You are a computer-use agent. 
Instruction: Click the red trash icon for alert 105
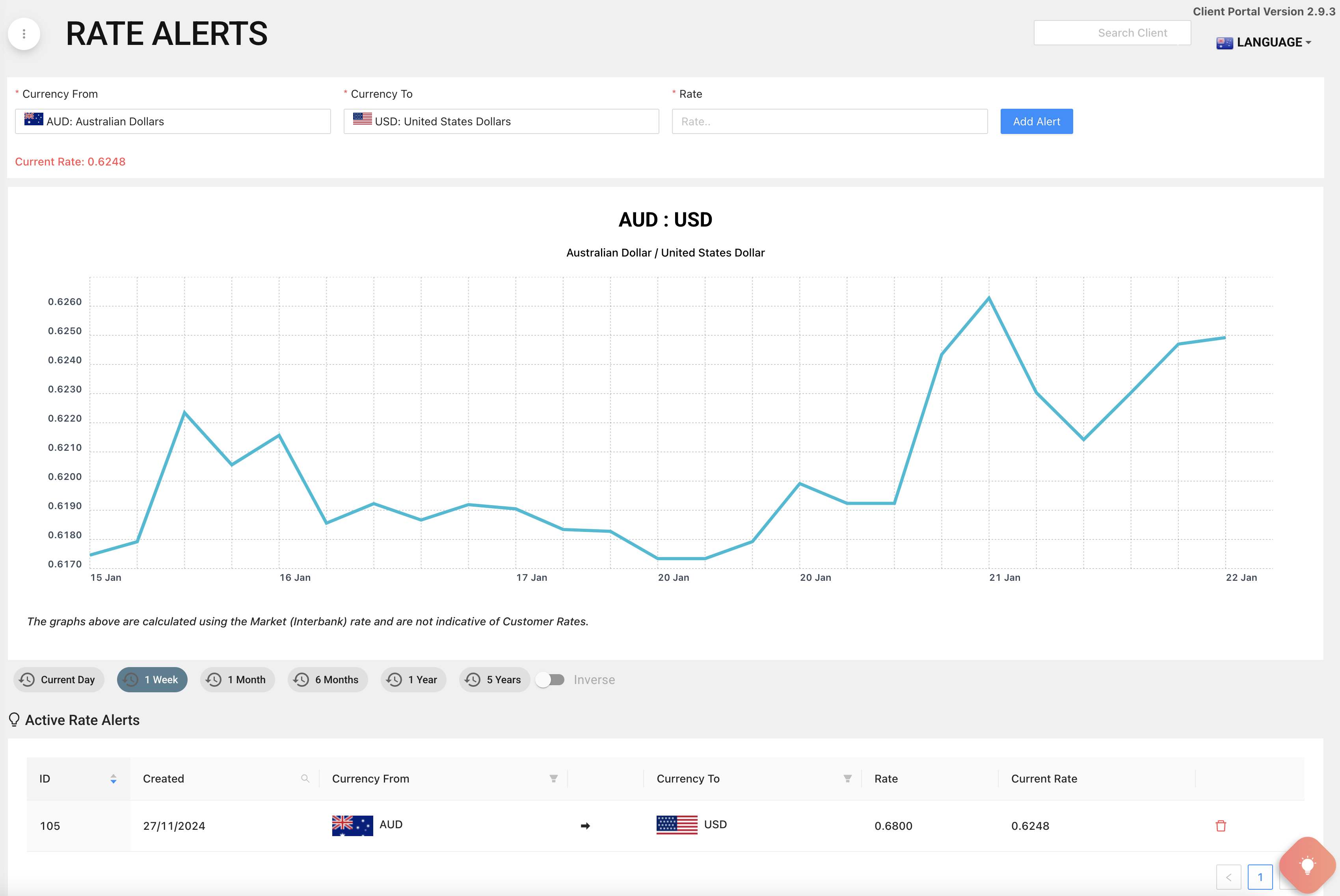click(x=1221, y=826)
